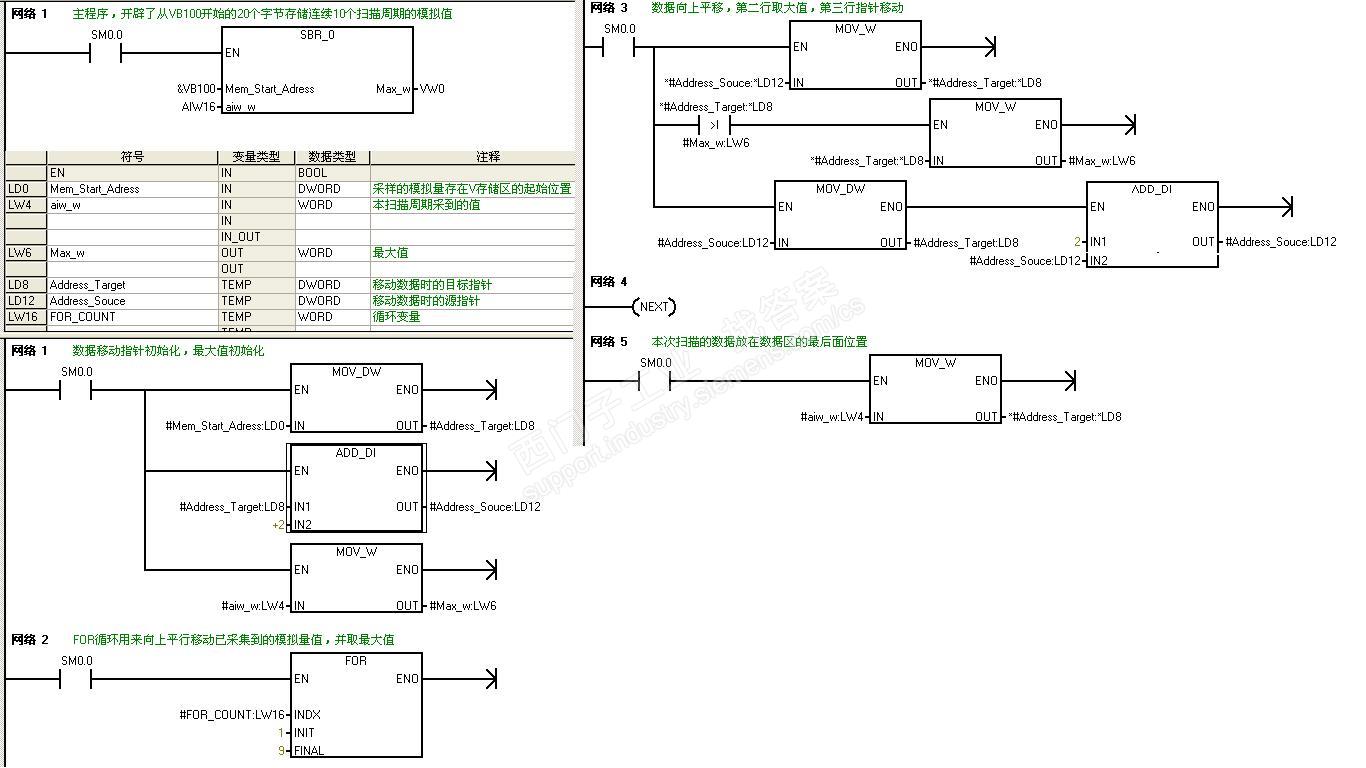Select the 网络 3 network title
The width and height of the screenshot is (1366, 768).
(x=609, y=8)
